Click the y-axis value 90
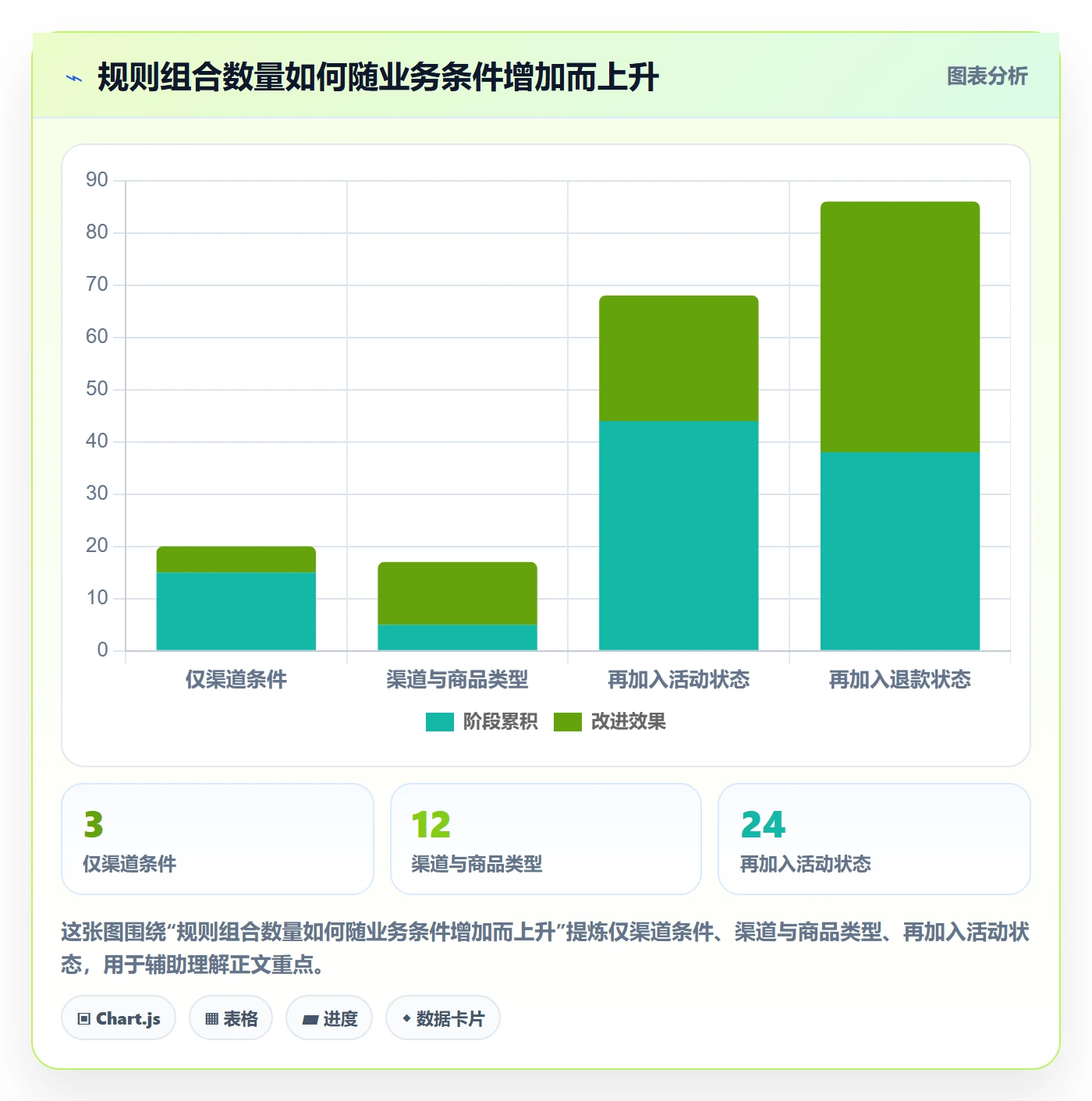1092x1101 pixels. click(97, 180)
